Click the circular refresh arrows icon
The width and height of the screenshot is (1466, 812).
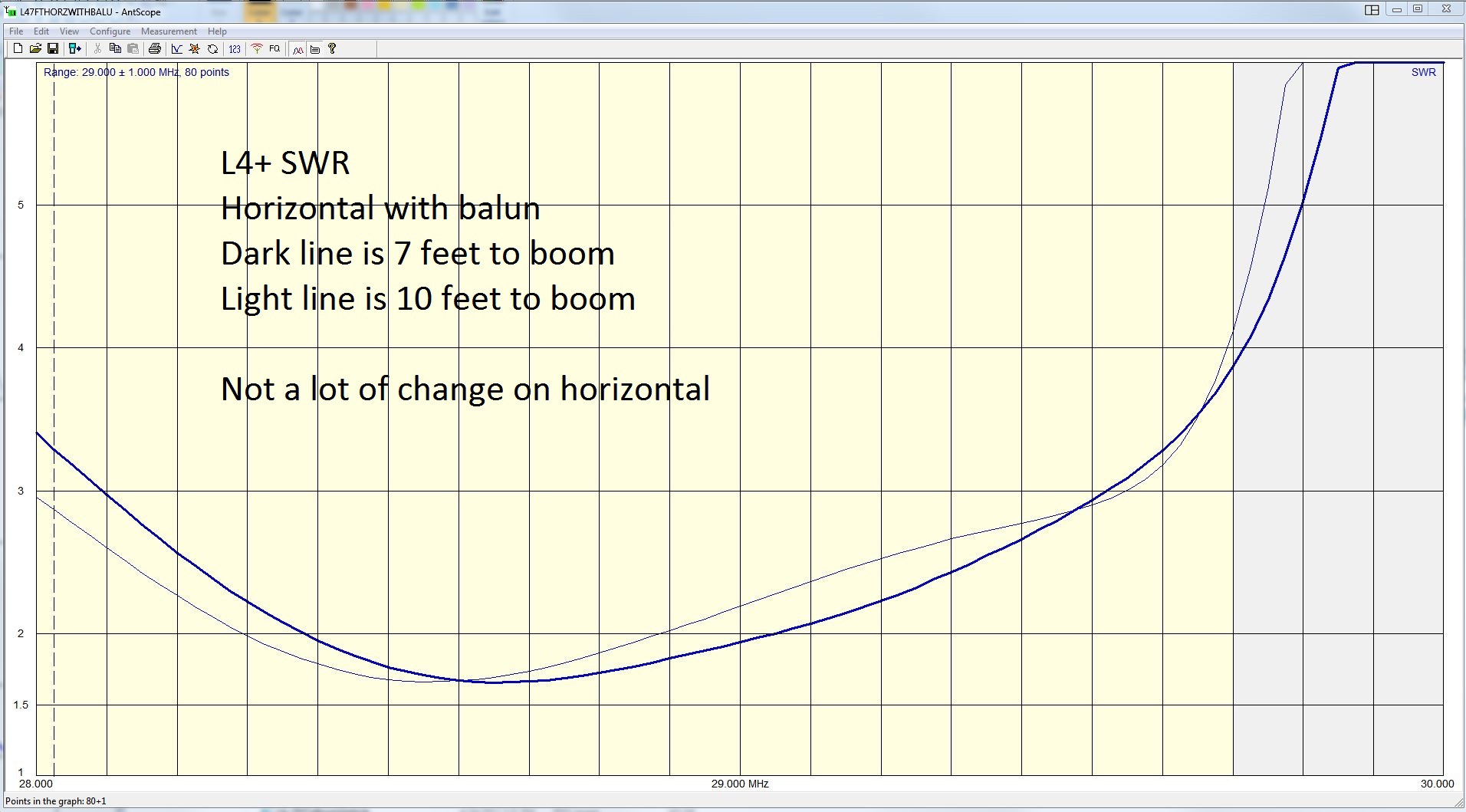coord(212,49)
